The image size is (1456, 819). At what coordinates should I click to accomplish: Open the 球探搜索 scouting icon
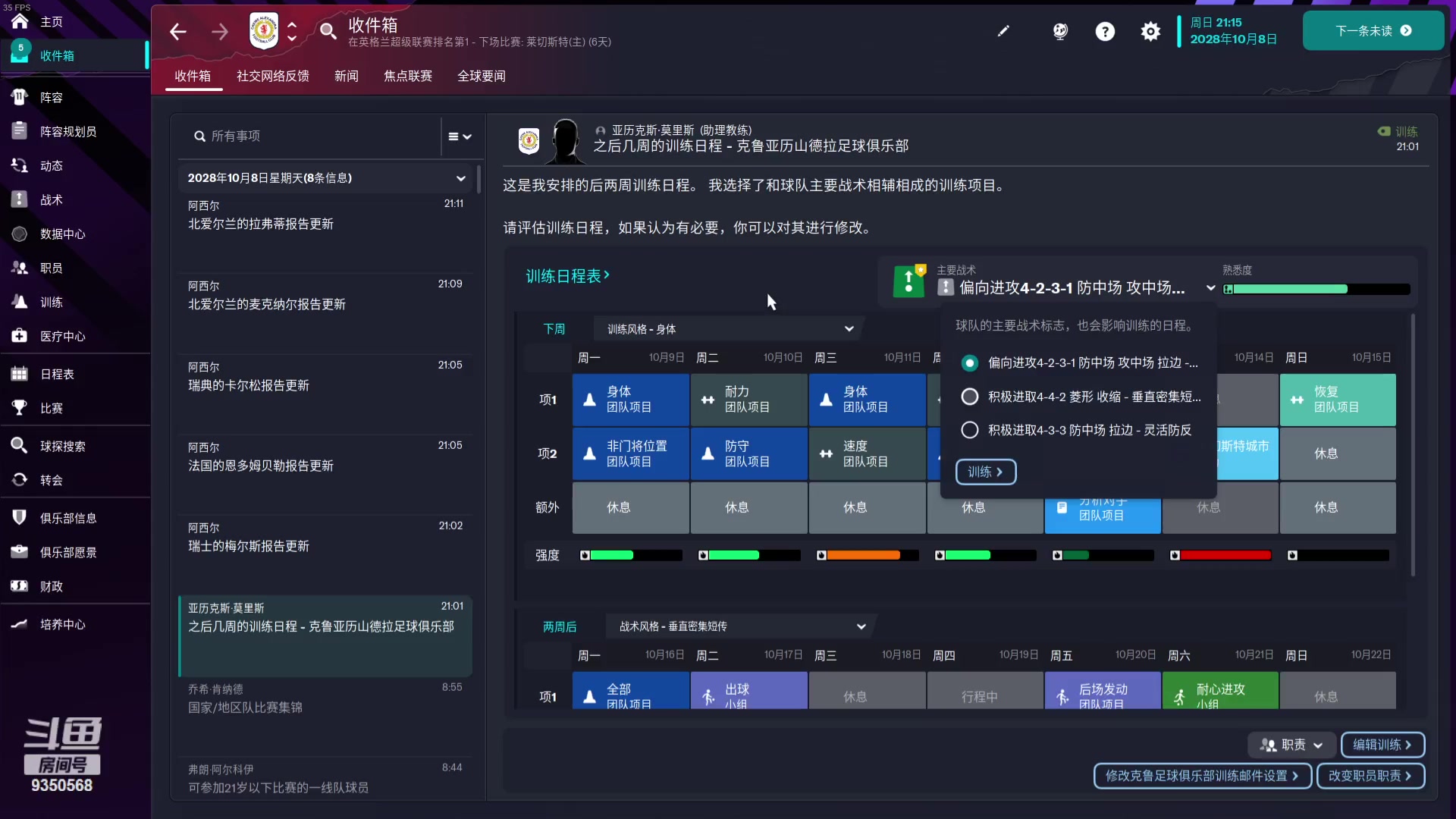pyautogui.click(x=20, y=446)
